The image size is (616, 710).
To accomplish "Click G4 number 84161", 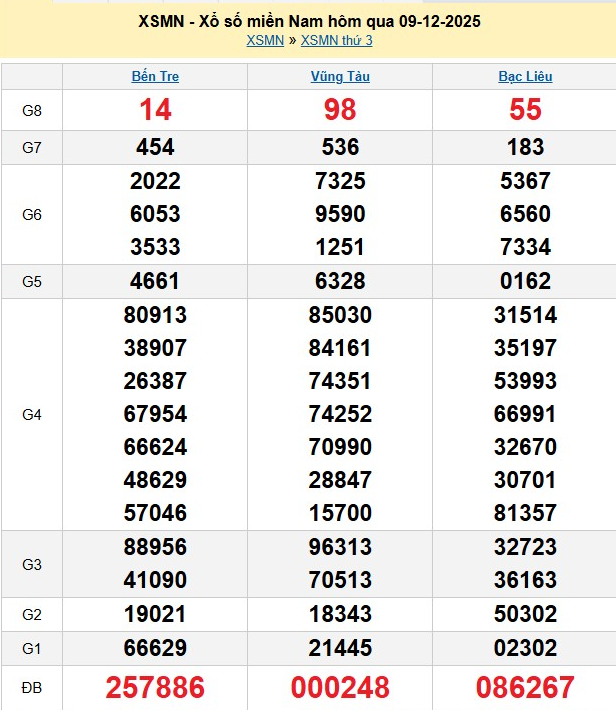I will click(340, 348).
